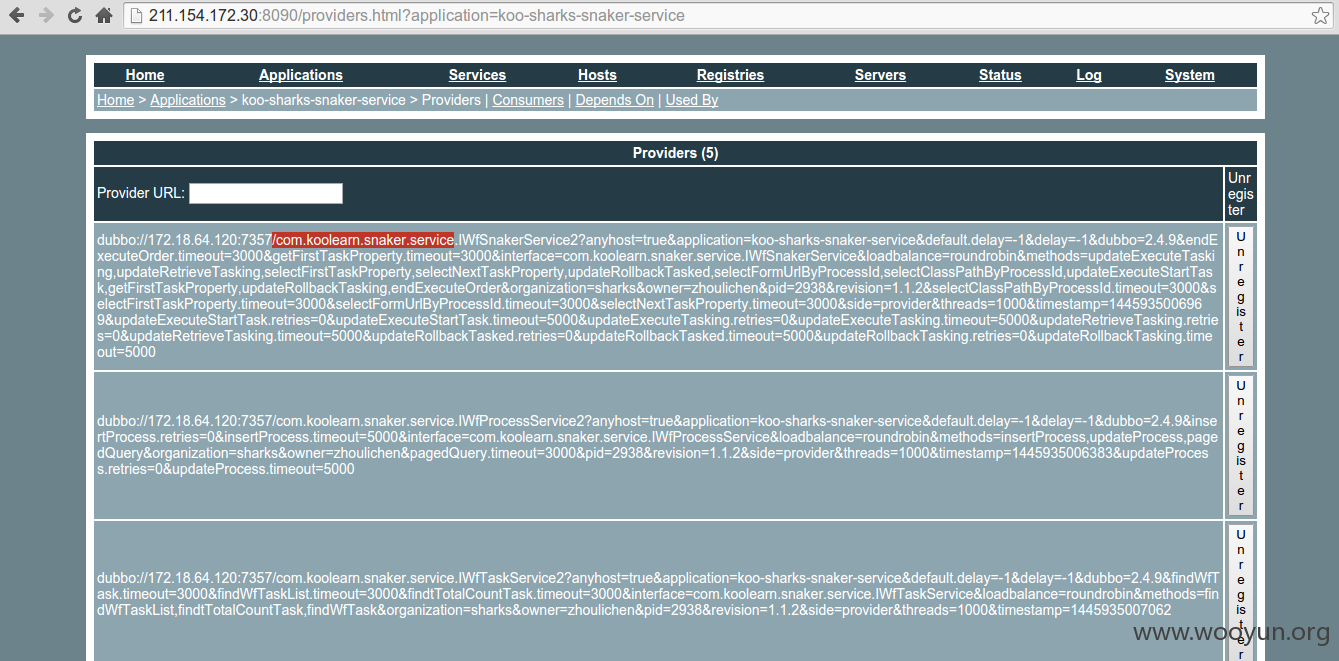Click the IWfProcessService2 provider URL text
Screen dimensions: 1339x661
[x=658, y=445]
